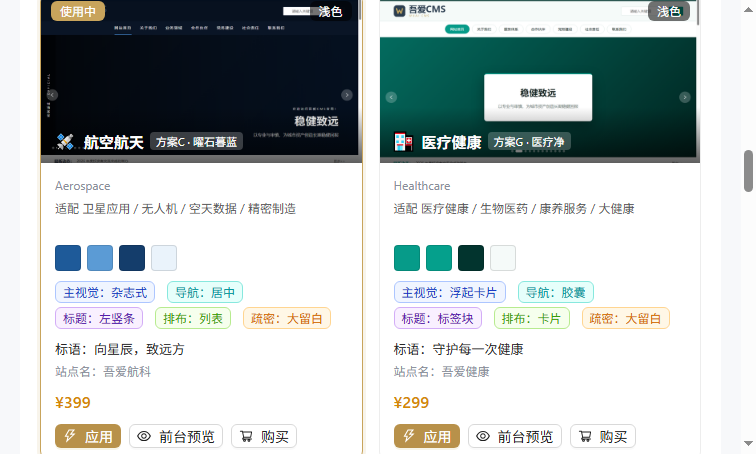This screenshot has height=454, width=756.
Task: Click 标语：向星辰，致远方 text
Action: pos(120,349)
